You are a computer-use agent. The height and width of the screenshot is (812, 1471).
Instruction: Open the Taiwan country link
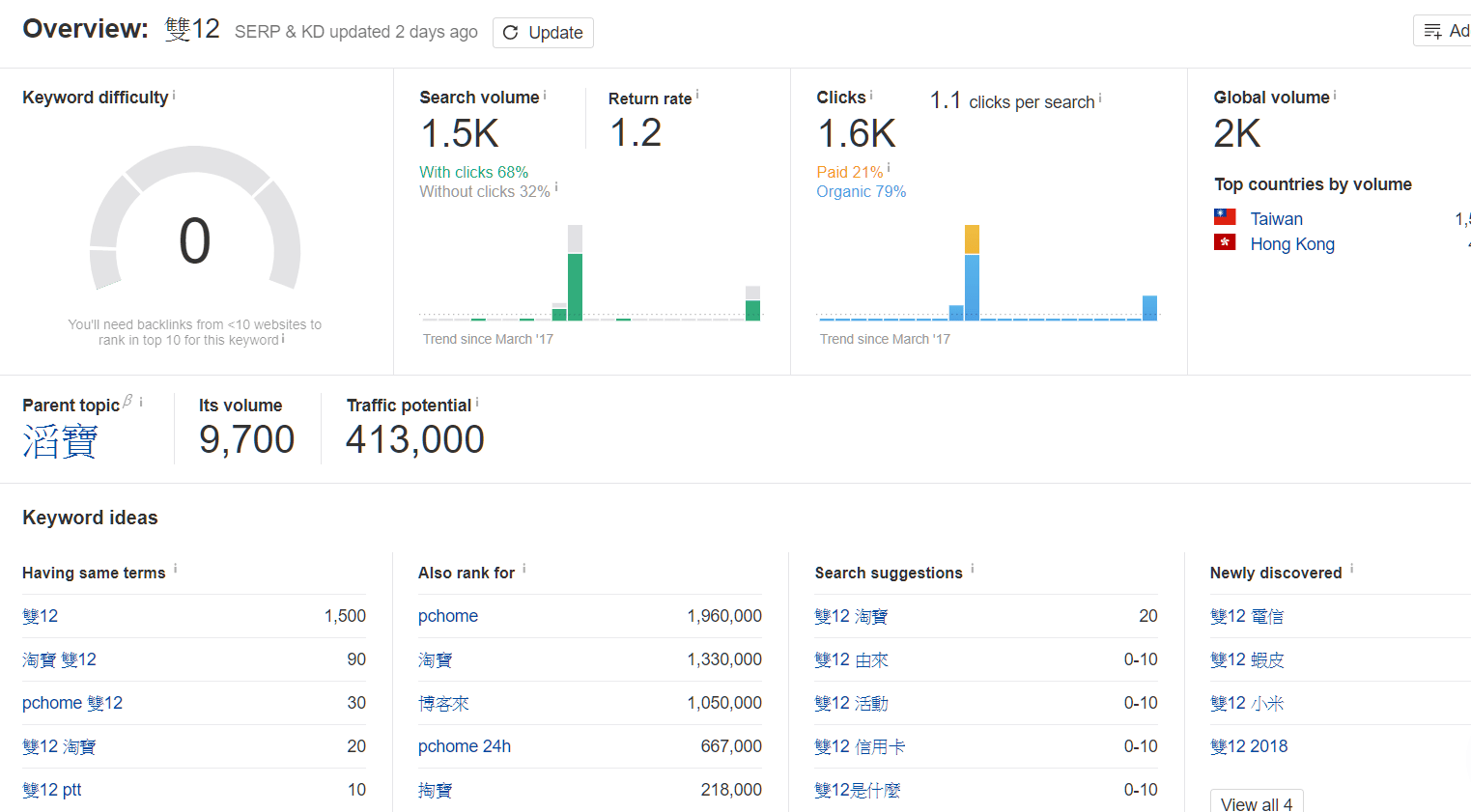(1276, 219)
